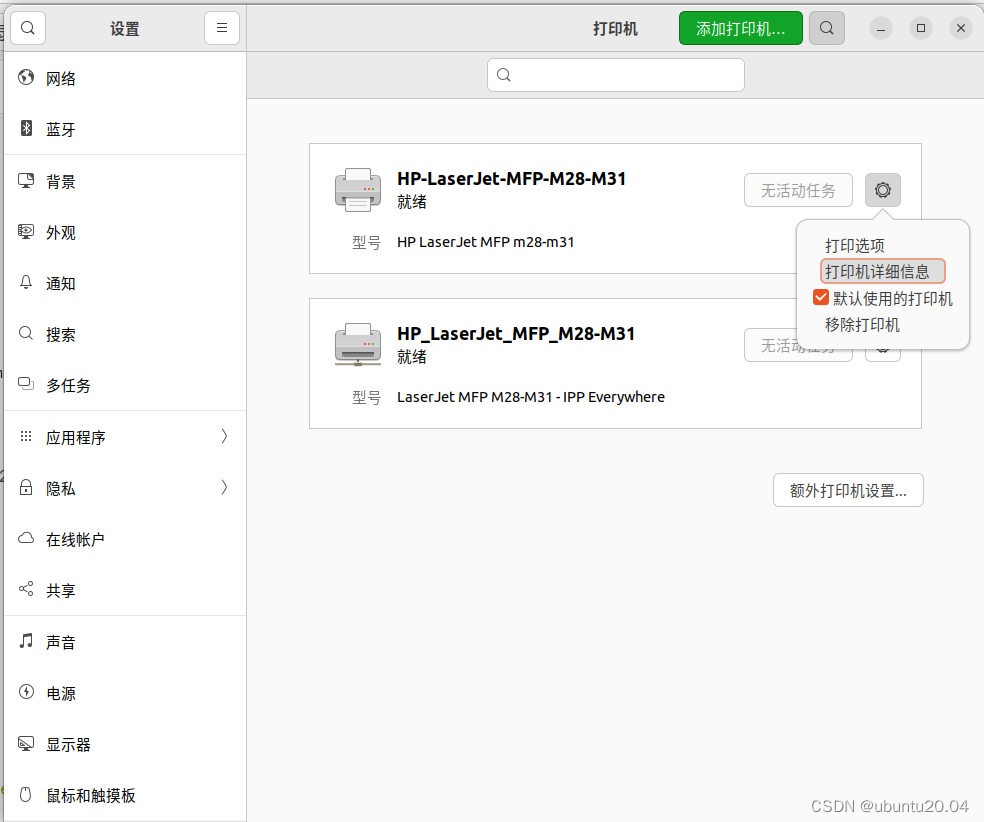Screen dimensions: 984x822
Task: Click the Bluetooth icon in sidebar
Action: click(26, 128)
